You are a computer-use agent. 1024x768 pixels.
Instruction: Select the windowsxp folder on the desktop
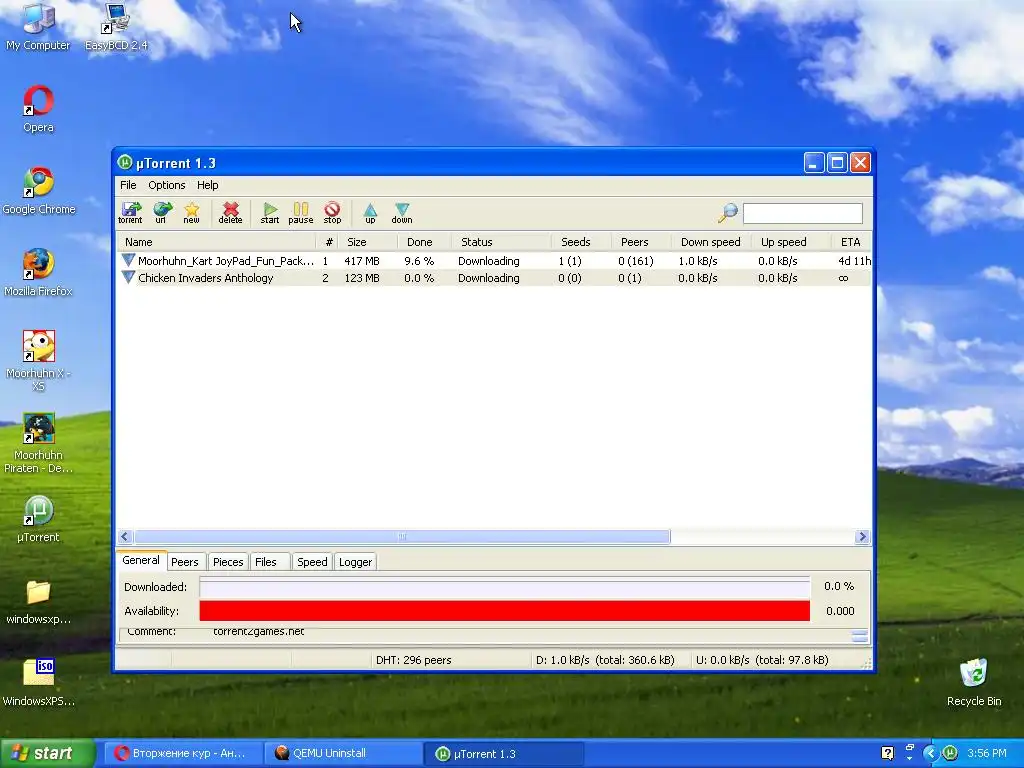coord(39,601)
